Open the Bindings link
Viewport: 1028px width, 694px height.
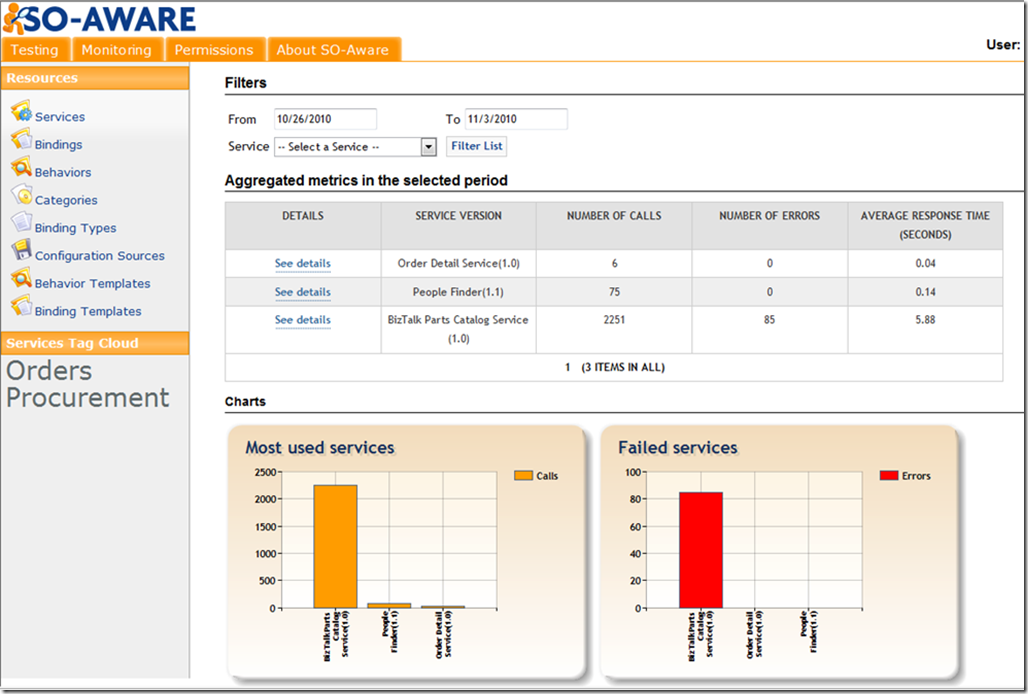58,144
